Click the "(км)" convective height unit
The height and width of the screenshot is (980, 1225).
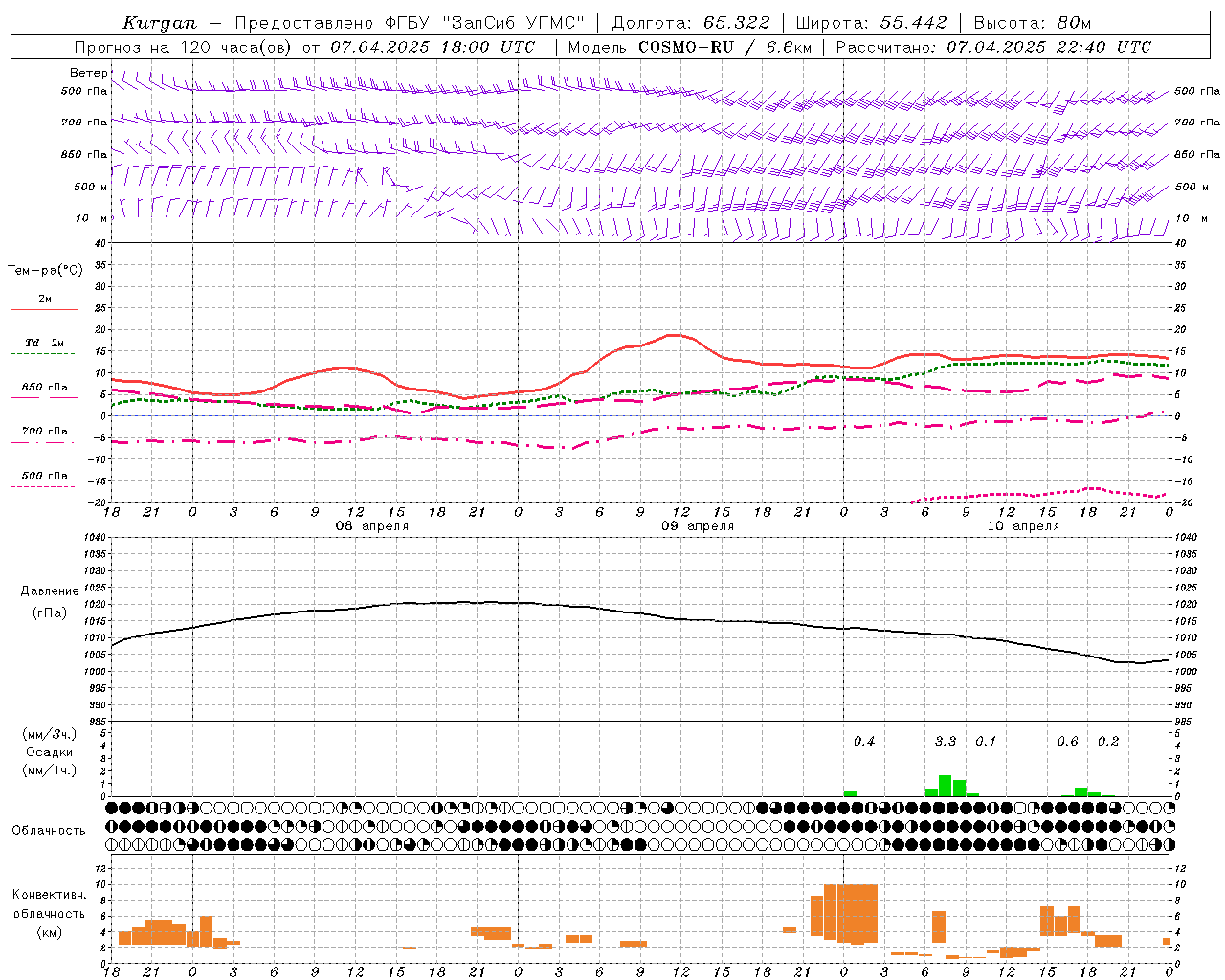50,931
